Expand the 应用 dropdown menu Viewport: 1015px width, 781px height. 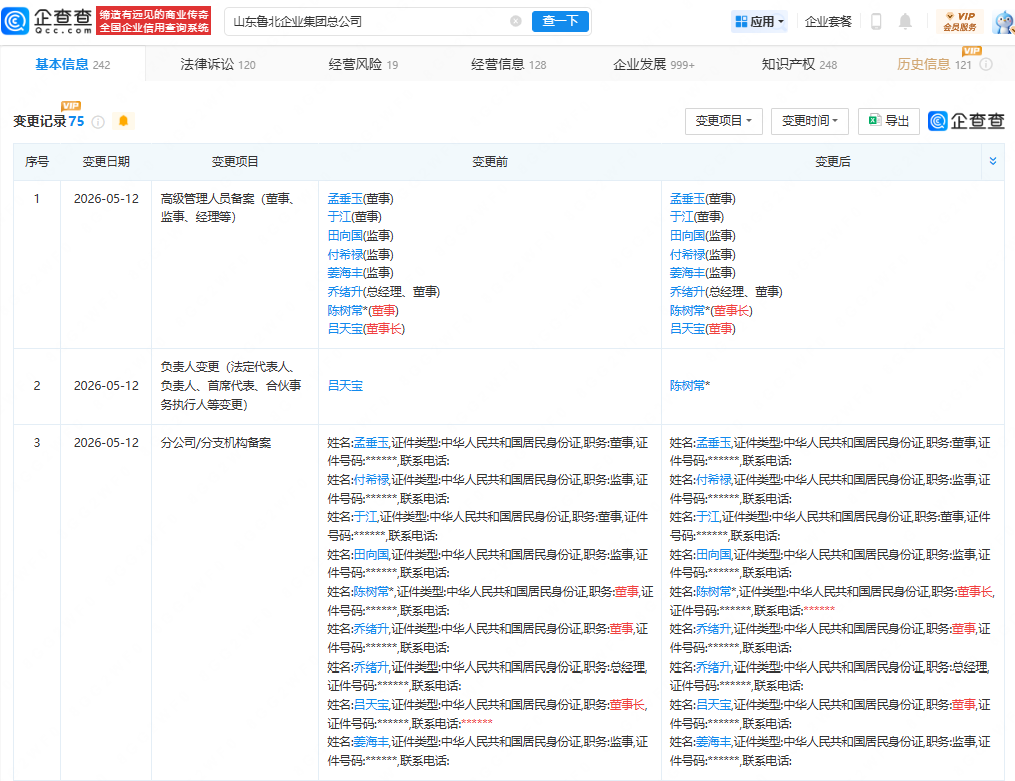(x=760, y=21)
